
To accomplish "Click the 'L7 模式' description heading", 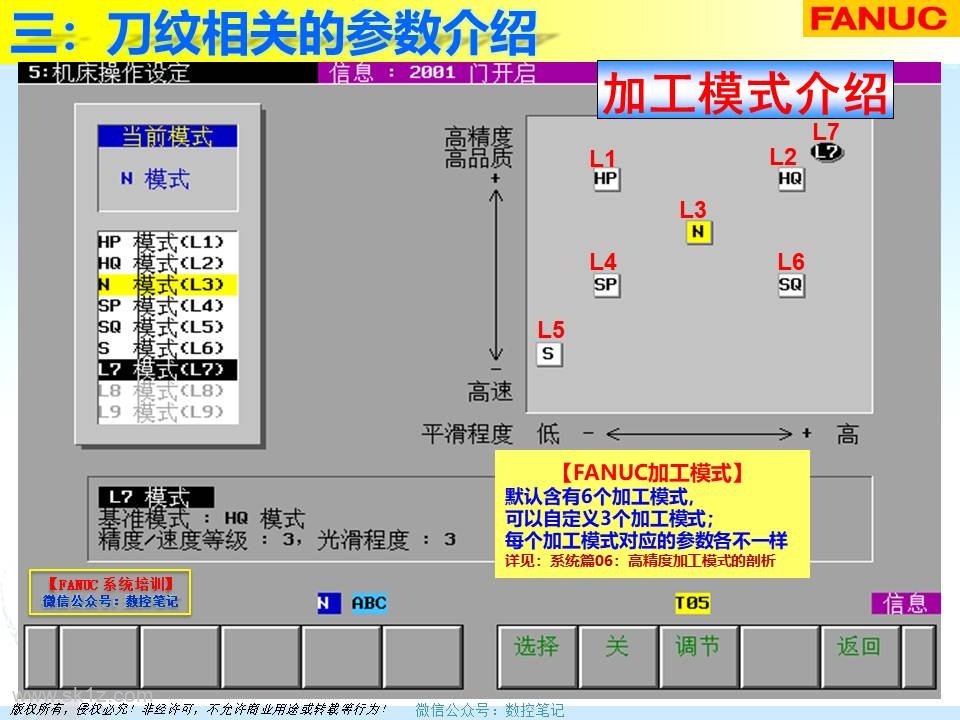I will point(156,497).
